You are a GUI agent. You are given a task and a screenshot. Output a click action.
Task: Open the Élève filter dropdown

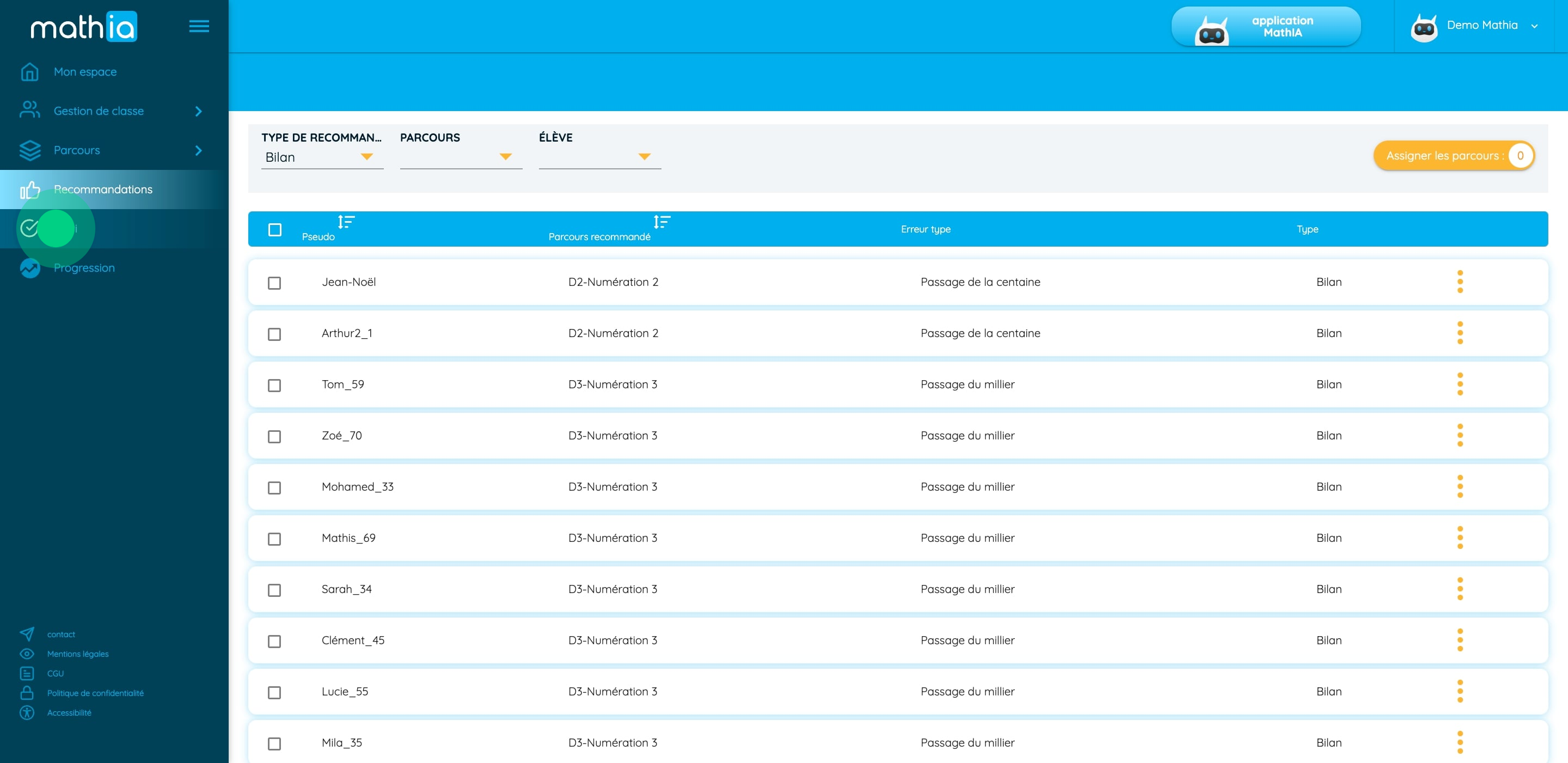pos(599,157)
